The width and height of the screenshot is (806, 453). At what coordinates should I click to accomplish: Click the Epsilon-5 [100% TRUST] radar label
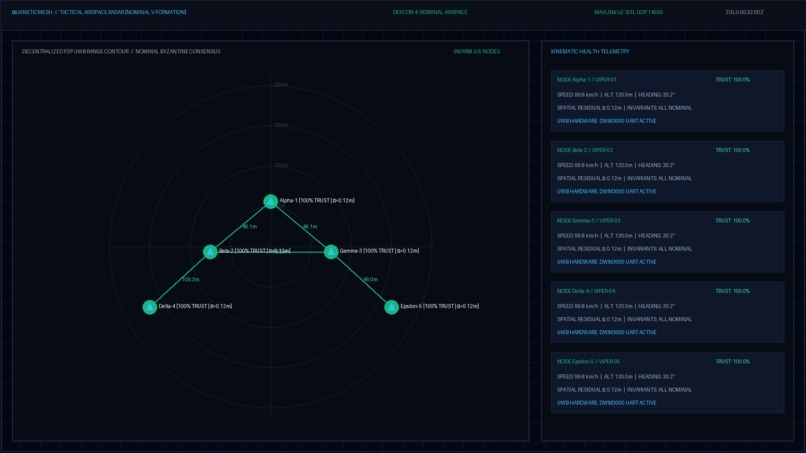439,306
